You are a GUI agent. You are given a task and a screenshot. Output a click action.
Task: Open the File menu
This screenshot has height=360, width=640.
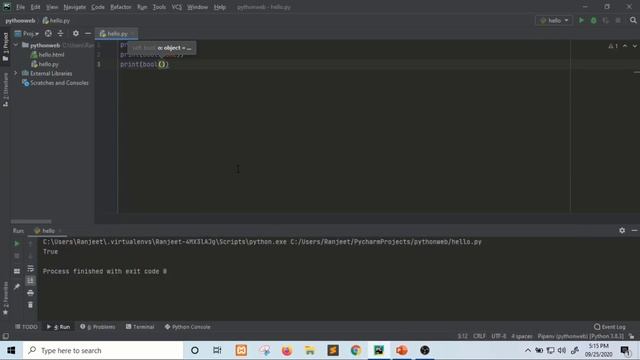click(x=20, y=7)
